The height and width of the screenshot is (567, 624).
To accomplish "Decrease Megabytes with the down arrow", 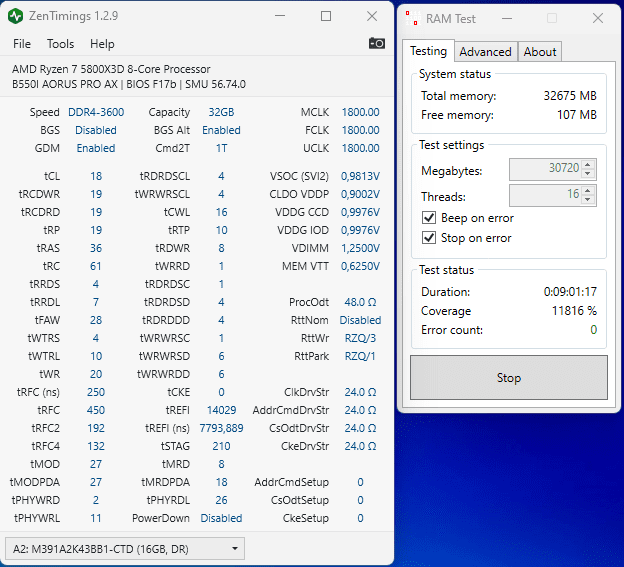I will point(588,174).
